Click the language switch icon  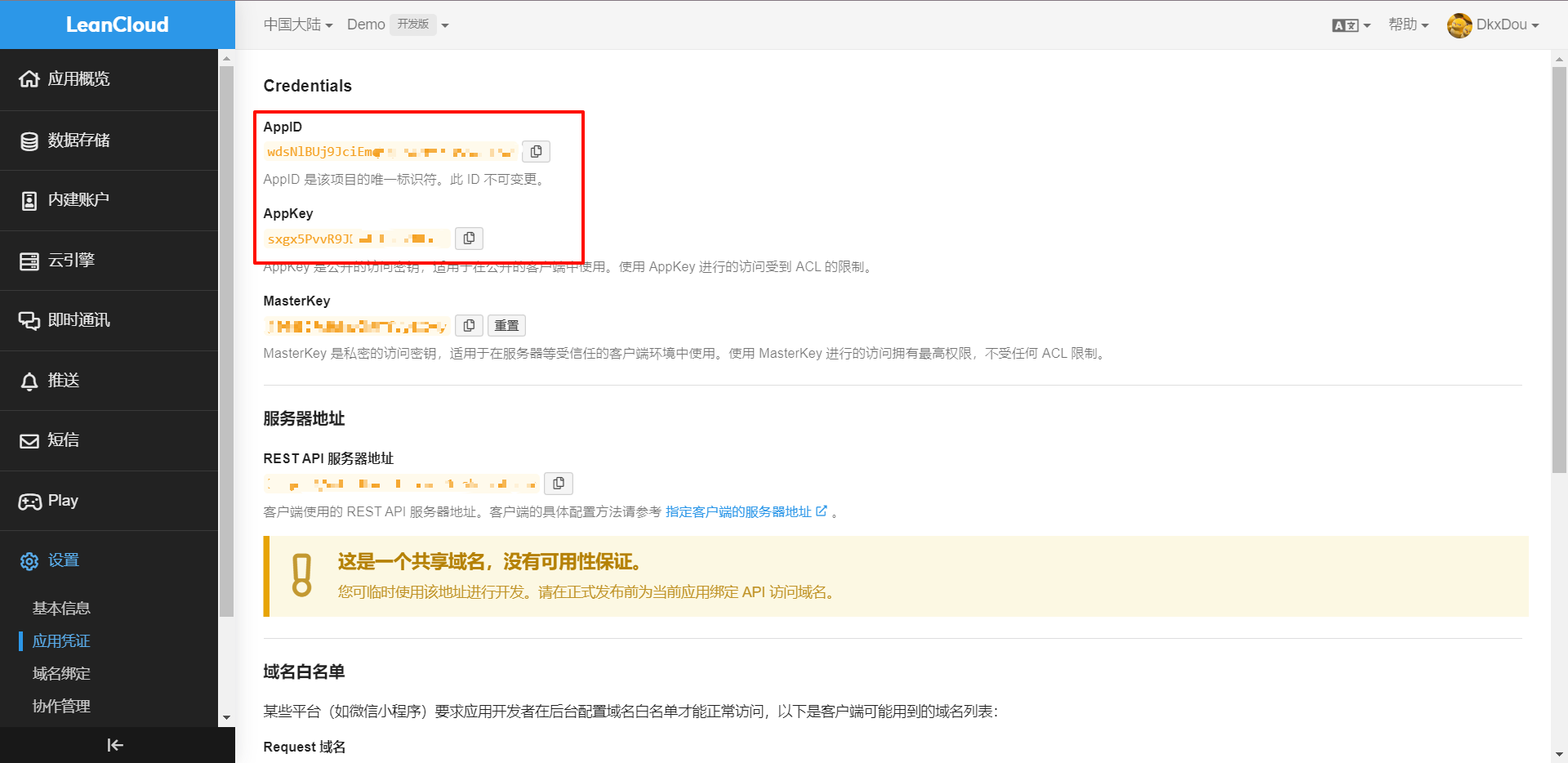coord(1345,25)
